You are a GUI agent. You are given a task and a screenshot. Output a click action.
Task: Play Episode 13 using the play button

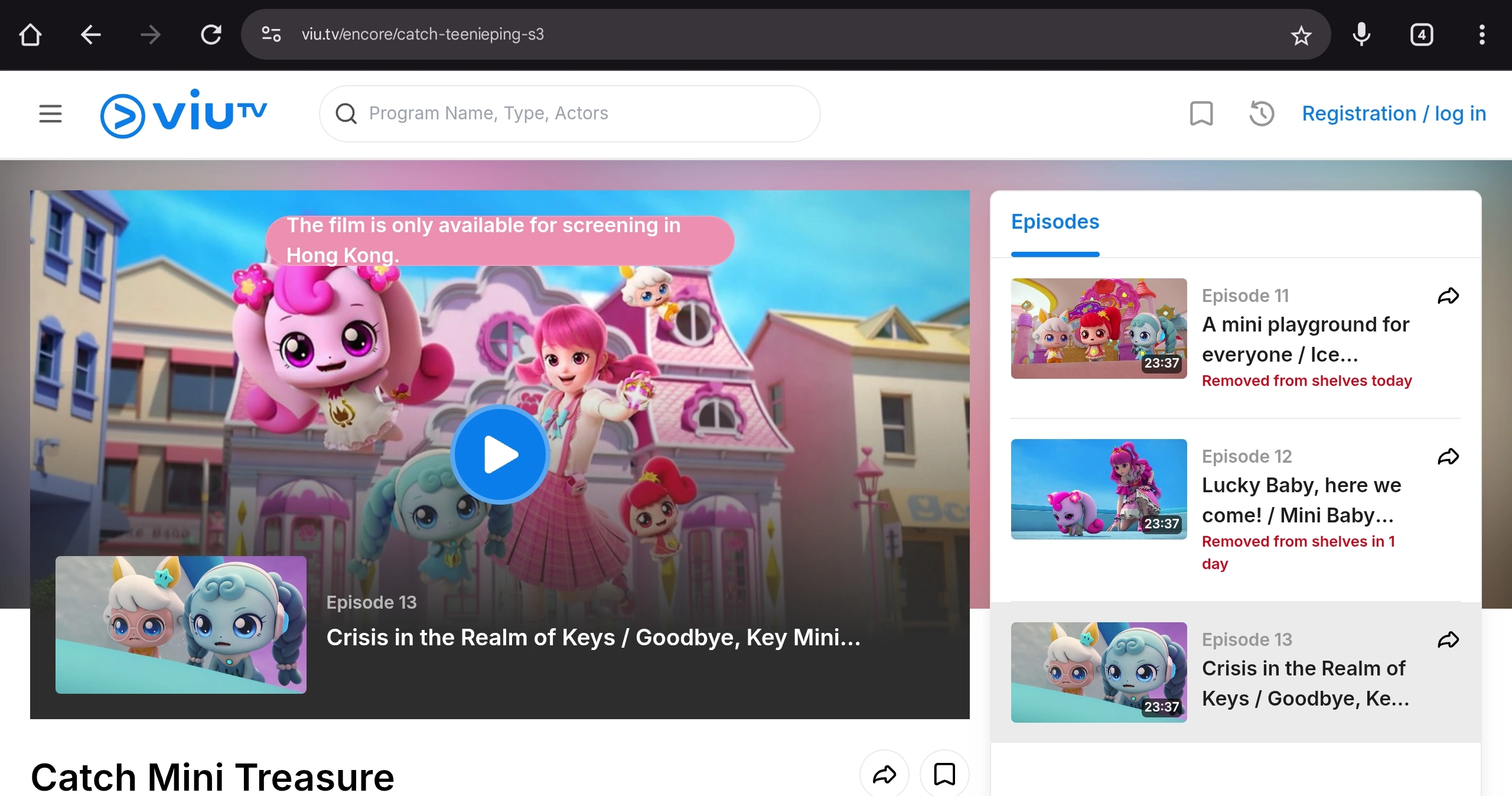tap(499, 454)
